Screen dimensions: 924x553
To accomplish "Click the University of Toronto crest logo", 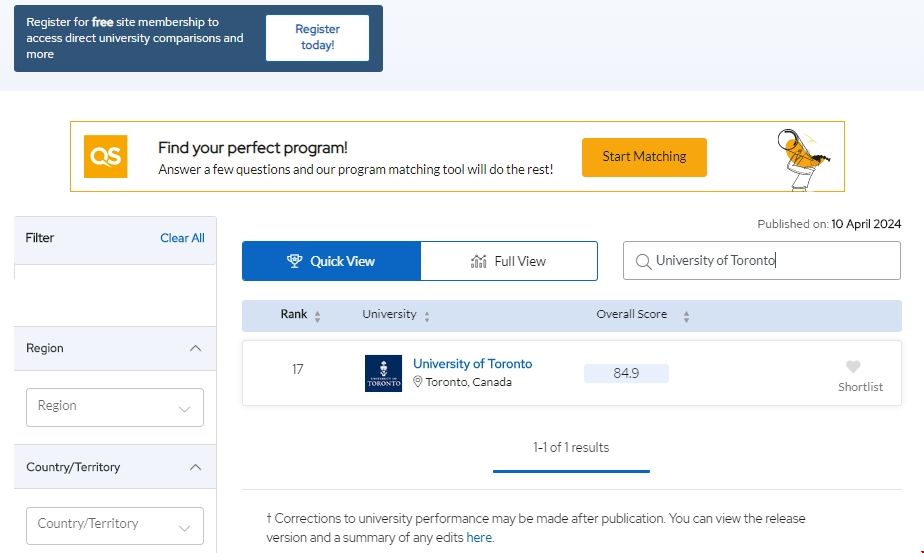I will click(x=383, y=373).
